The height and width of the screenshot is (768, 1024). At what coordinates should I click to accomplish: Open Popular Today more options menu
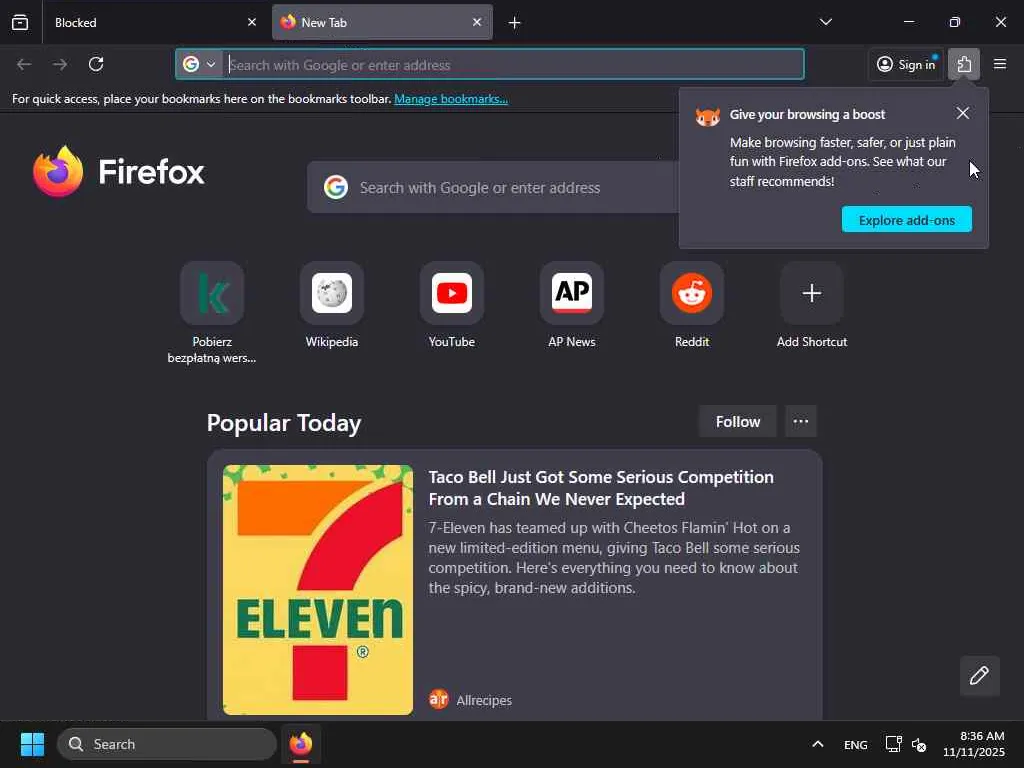801,421
